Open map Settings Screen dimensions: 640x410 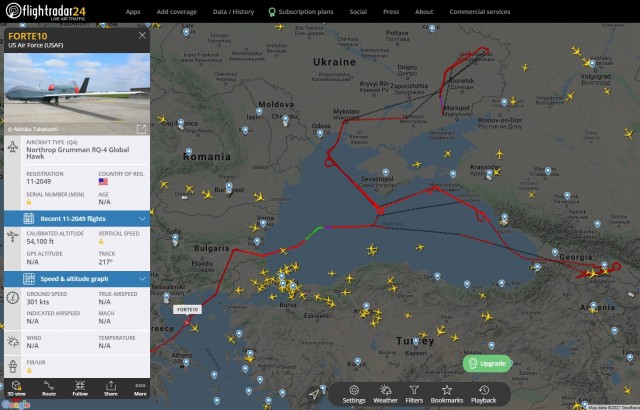click(354, 394)
